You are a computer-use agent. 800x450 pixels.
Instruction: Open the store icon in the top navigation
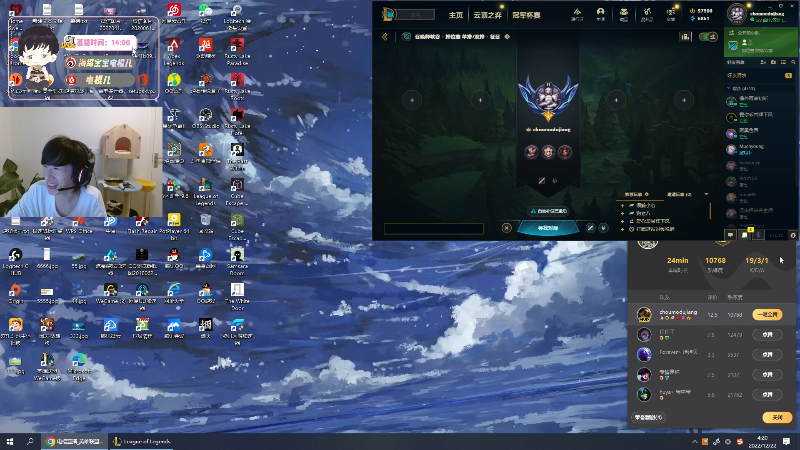click(x=670, y=14)
